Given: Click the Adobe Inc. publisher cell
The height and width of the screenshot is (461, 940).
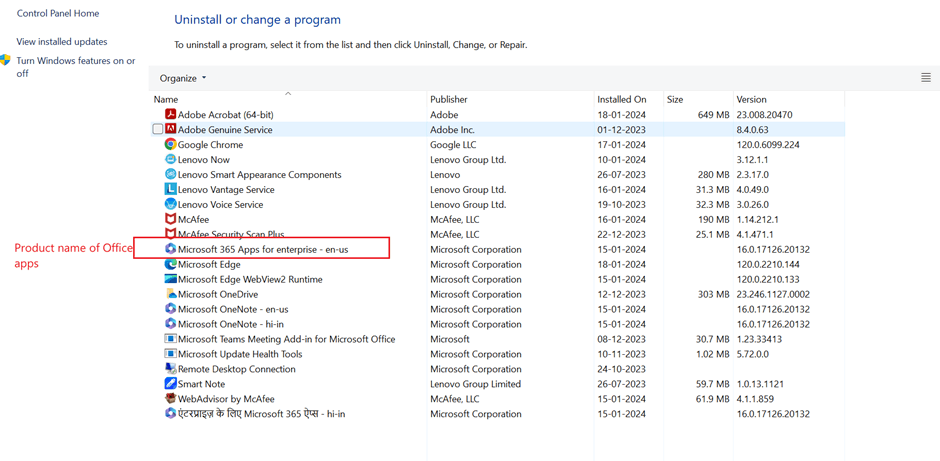Looking at the screenshot, I should (453, 129).
